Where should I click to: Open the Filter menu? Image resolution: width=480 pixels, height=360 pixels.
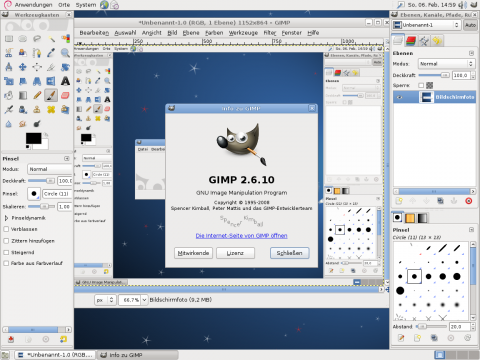tap(270, 33)
